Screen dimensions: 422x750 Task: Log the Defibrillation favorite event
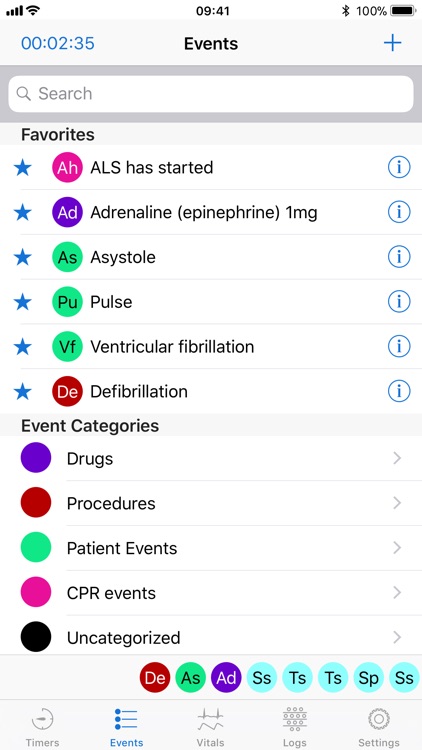pos(211,391)
